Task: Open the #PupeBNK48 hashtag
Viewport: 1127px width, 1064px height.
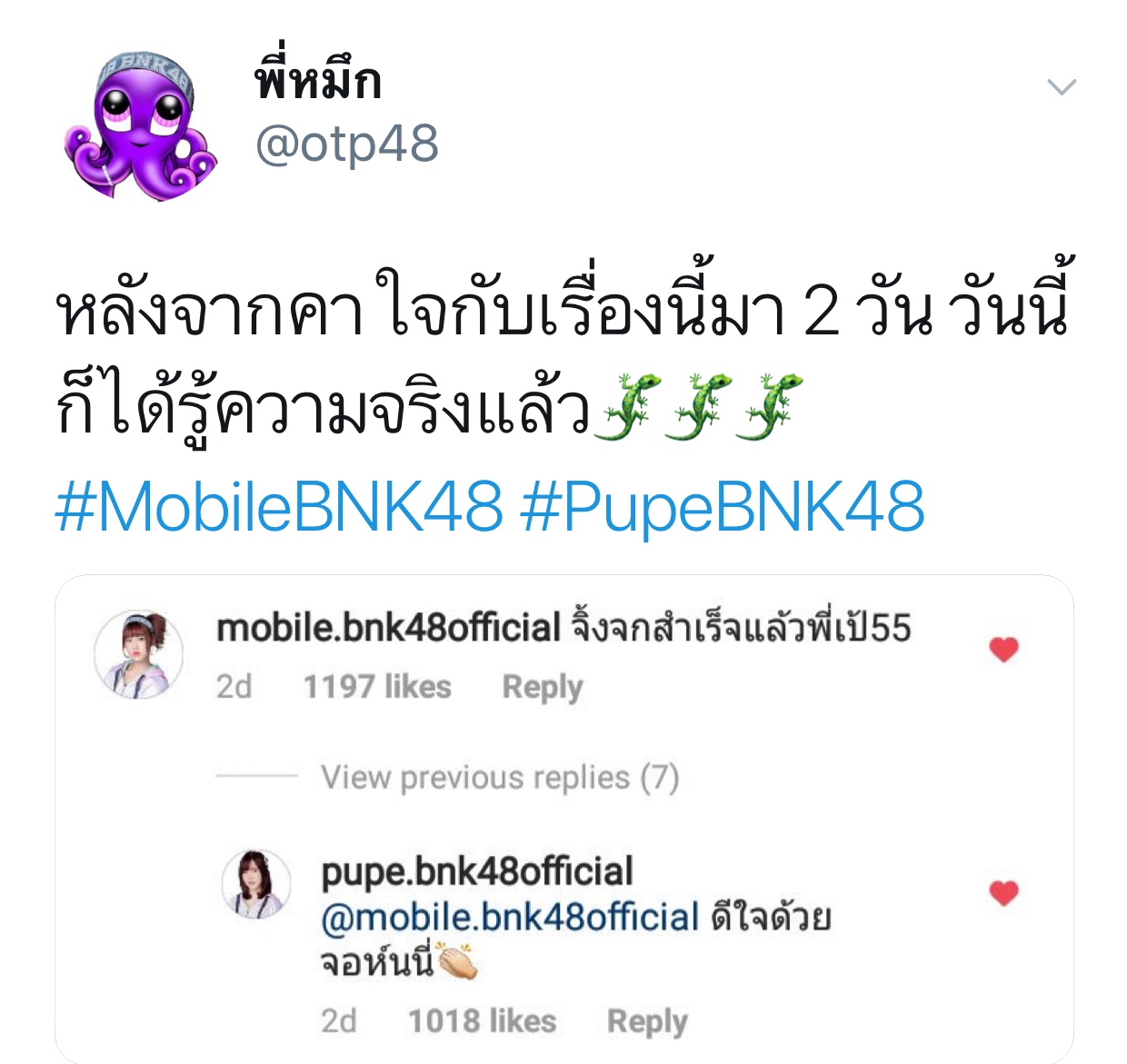Action: click(x=723, y=506)
